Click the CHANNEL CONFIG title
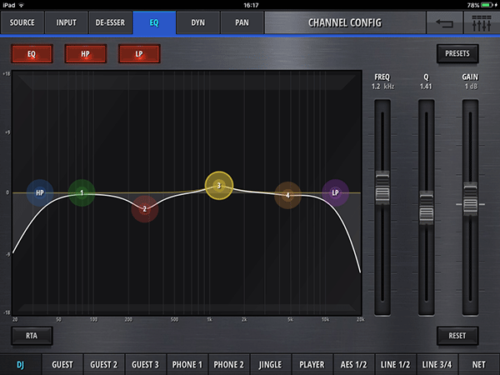This screenshot has height=375, width=500. [345, 23]
